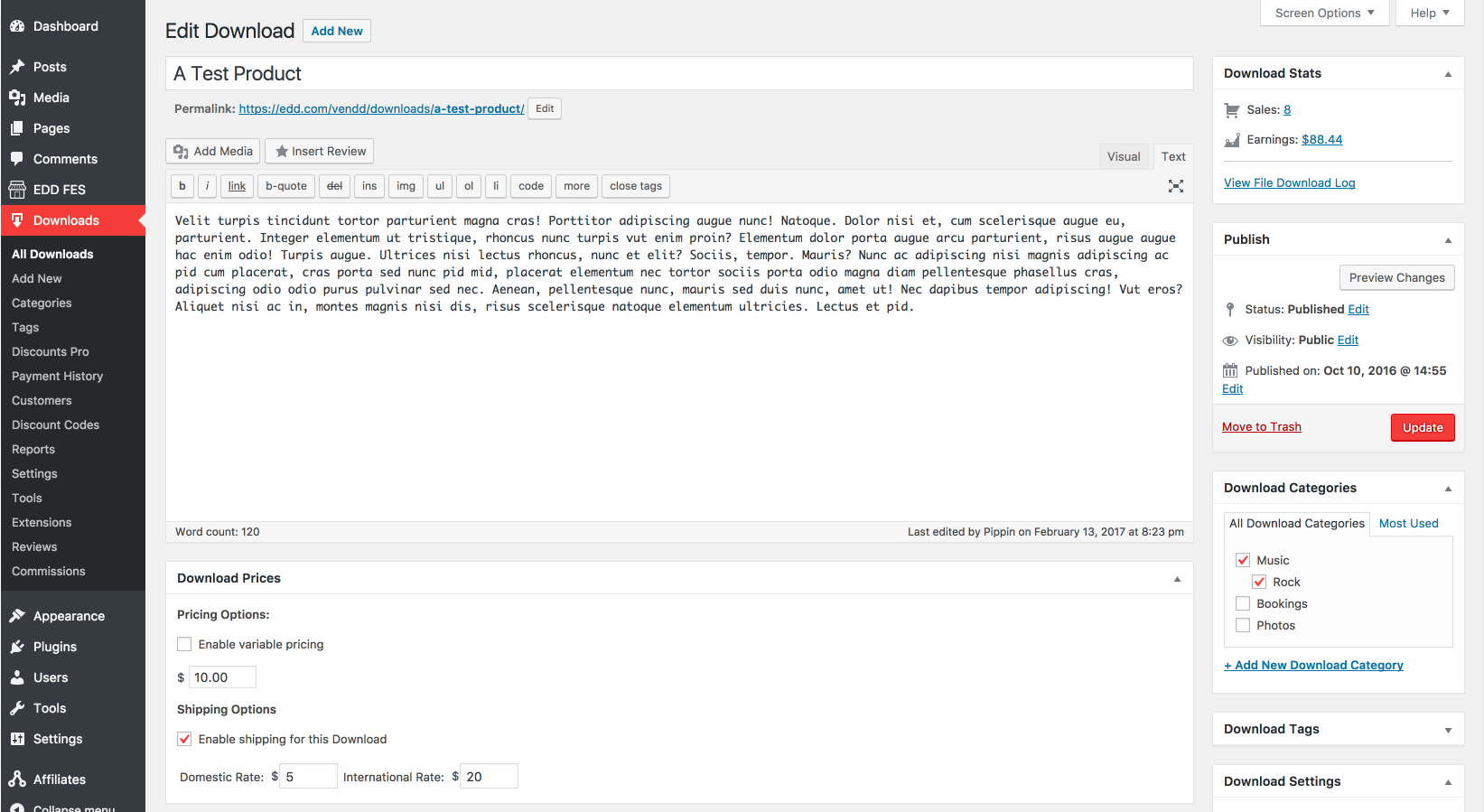Click the Domestic Rate input field
Viewport: 1484px width, 812px height.
pyautogui.click(x=309, y=777)
